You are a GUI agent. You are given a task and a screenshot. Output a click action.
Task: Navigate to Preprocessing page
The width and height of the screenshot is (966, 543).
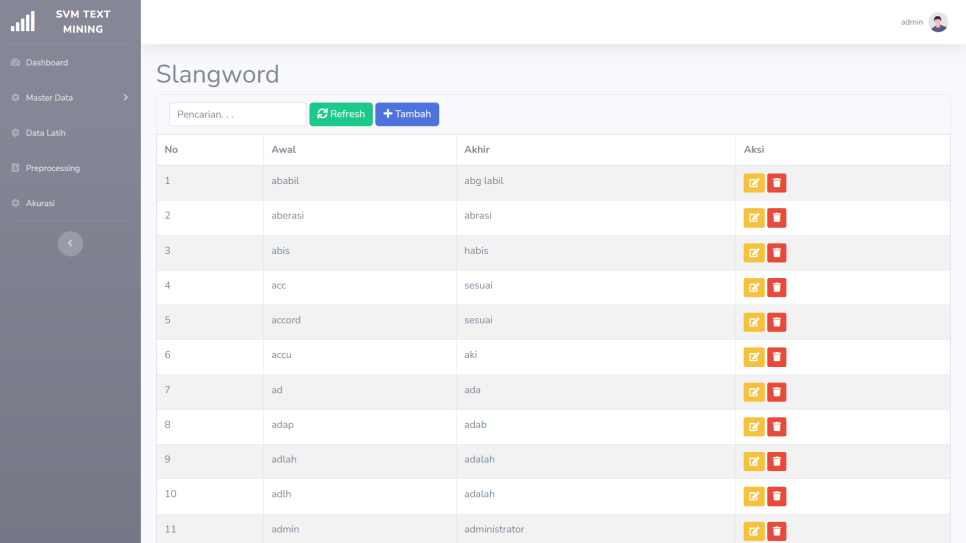(x=52, y=168)
